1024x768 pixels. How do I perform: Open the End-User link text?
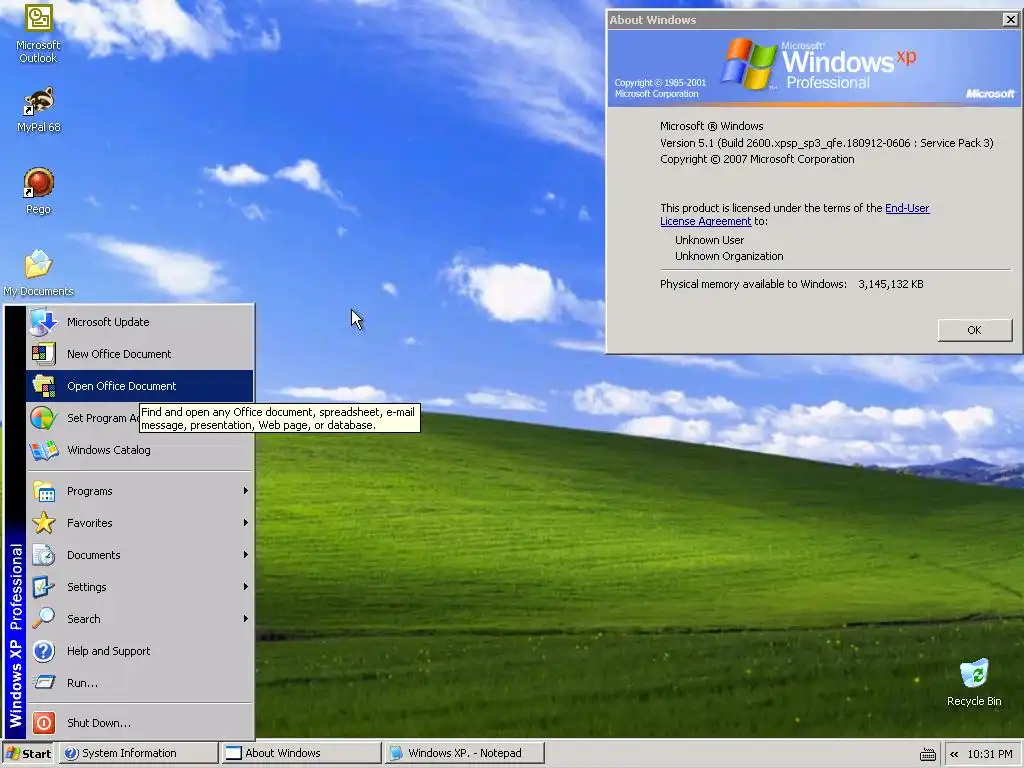pos(906,208)
